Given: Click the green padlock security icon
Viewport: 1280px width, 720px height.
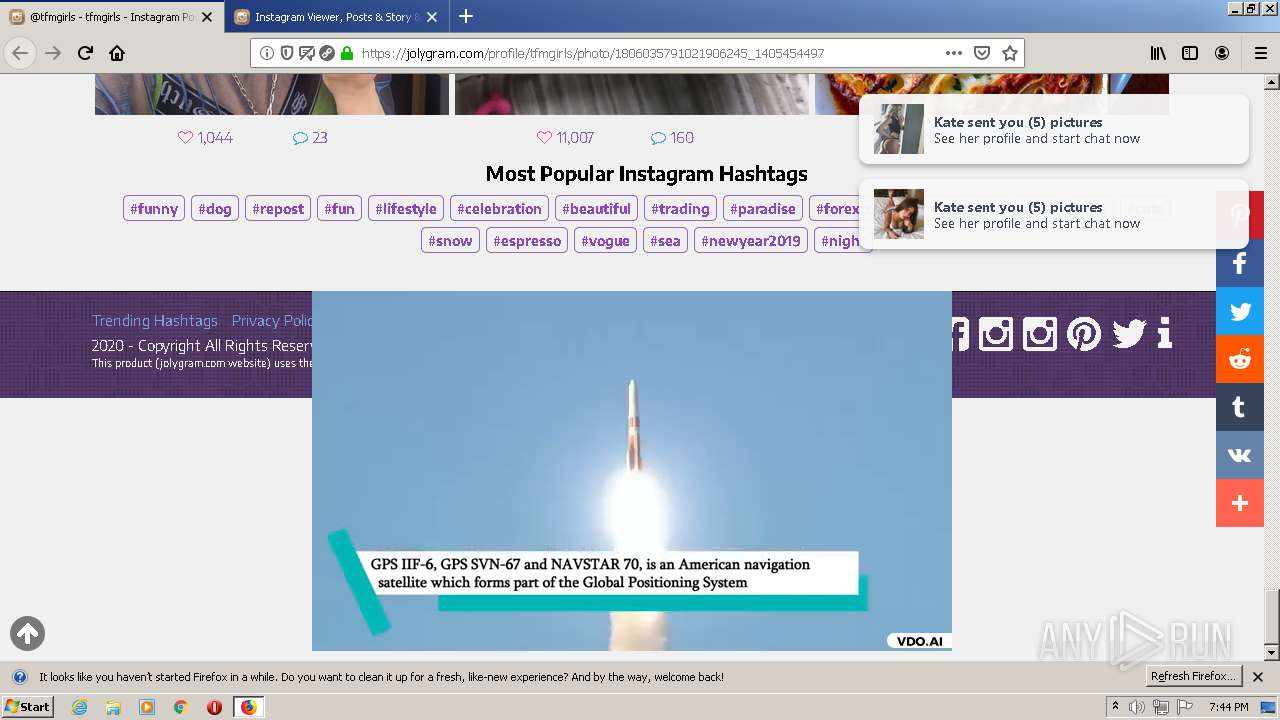Looking at the screenshot, I should click(347, 53).
